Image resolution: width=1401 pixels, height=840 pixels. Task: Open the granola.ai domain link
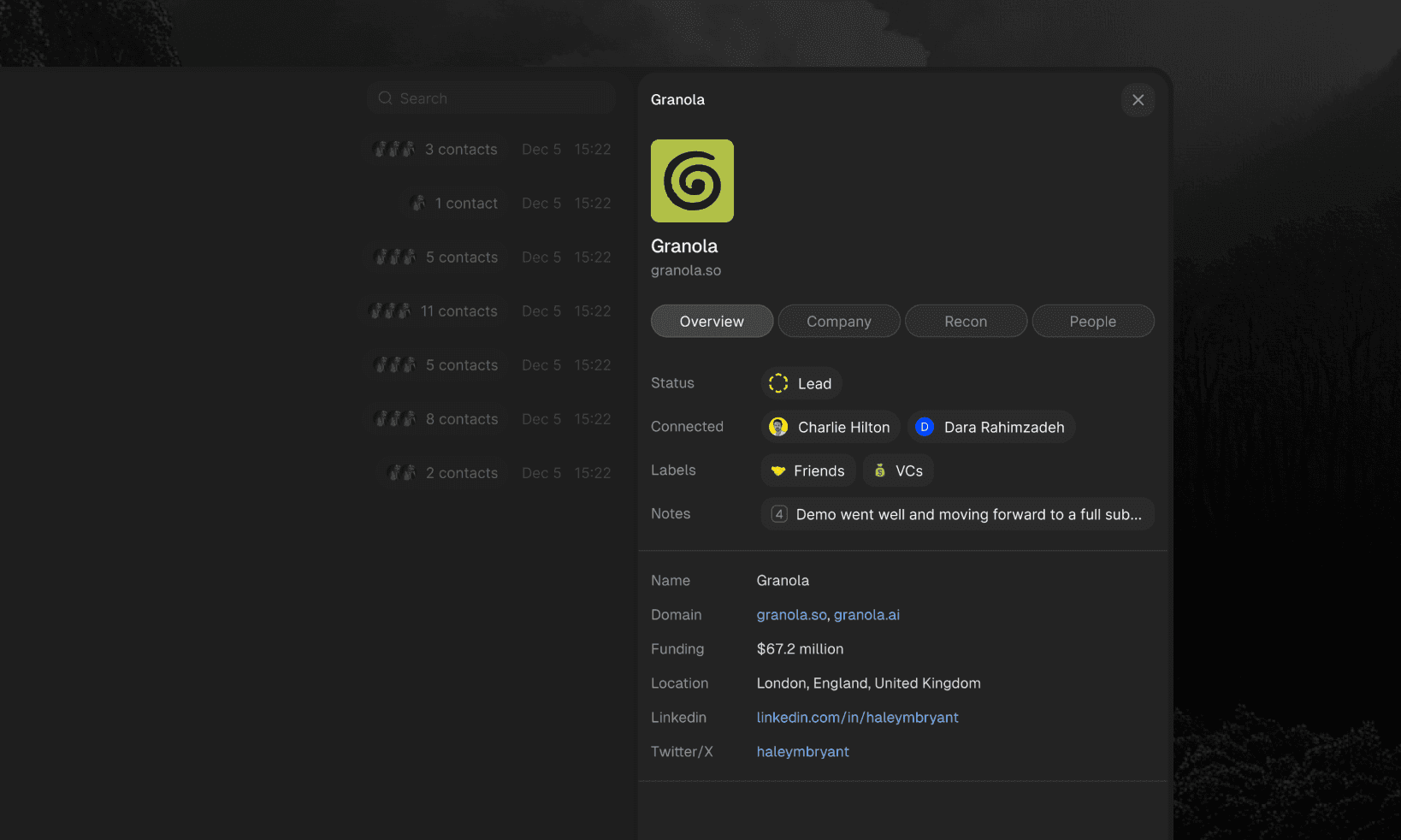866,614
